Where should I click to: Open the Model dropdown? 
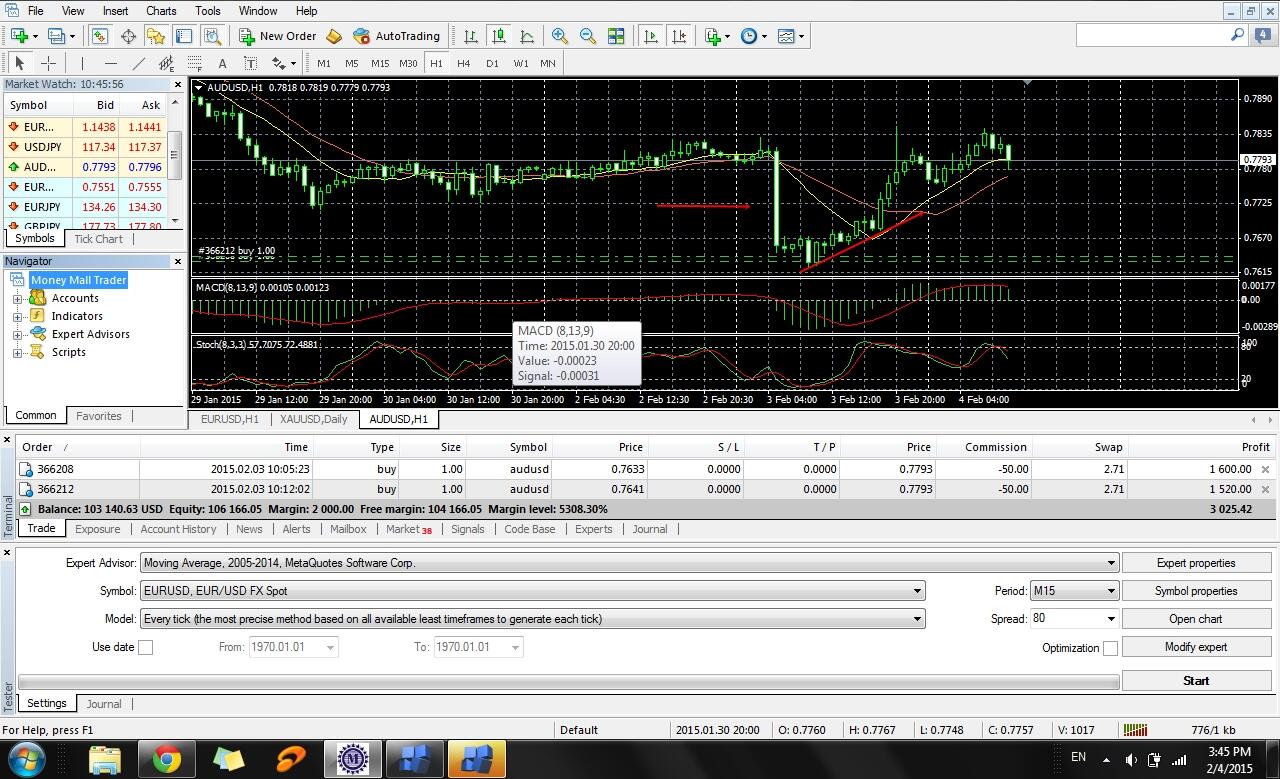point(917,619)
